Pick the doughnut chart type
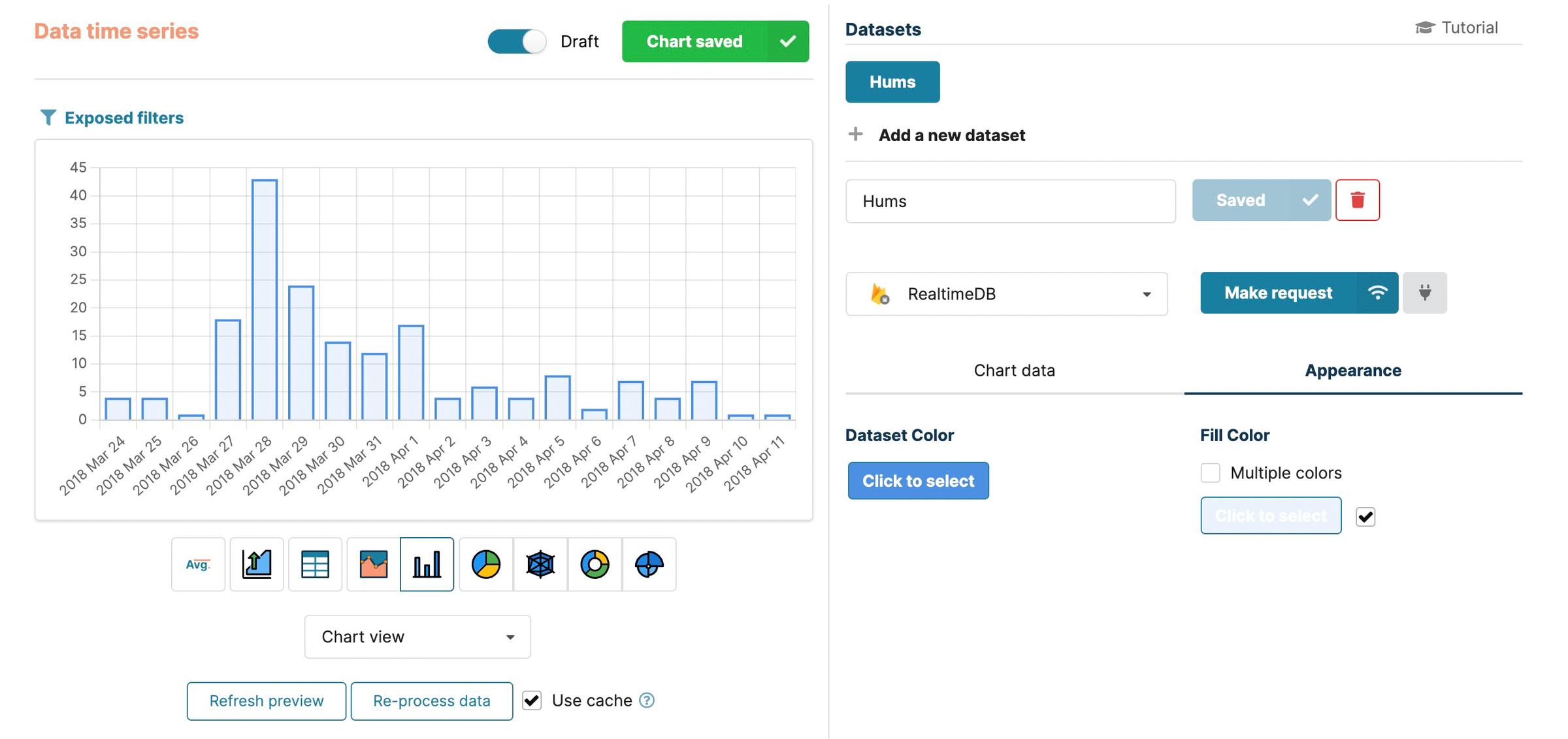Screen dimensions: 1568x739 (595, 564)
